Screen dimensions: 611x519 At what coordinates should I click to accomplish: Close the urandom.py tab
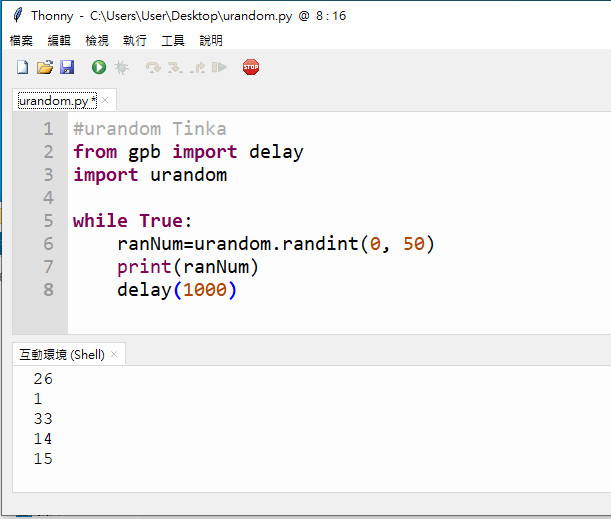pos(105,100)
